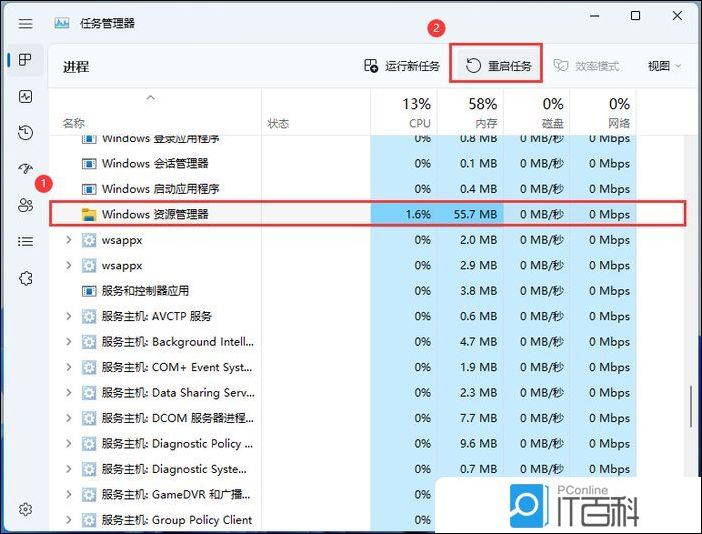Click the Windows 会话管理器 process icon

pos(89,164)
